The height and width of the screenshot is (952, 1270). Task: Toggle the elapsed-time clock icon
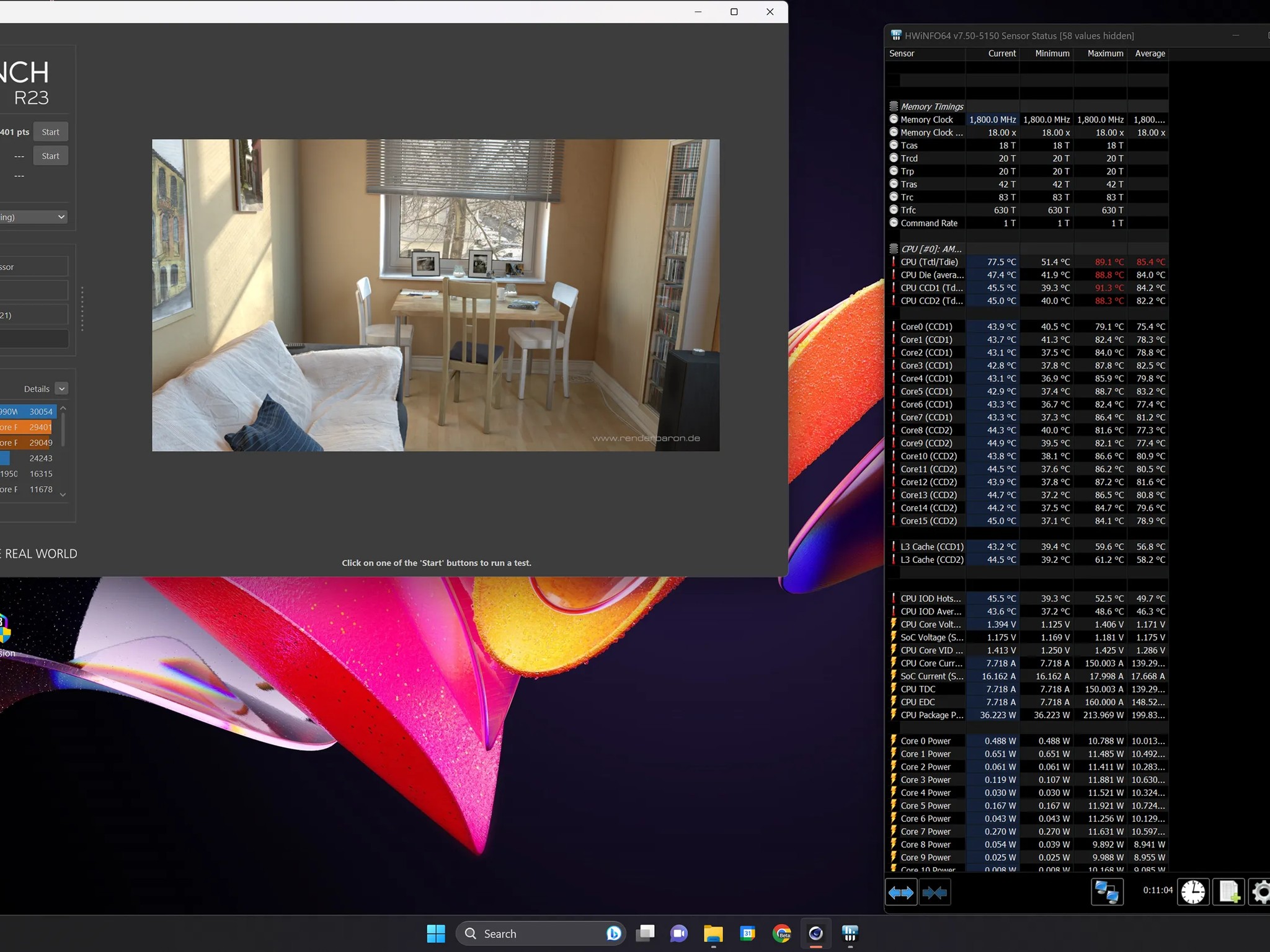(1193, 891)
